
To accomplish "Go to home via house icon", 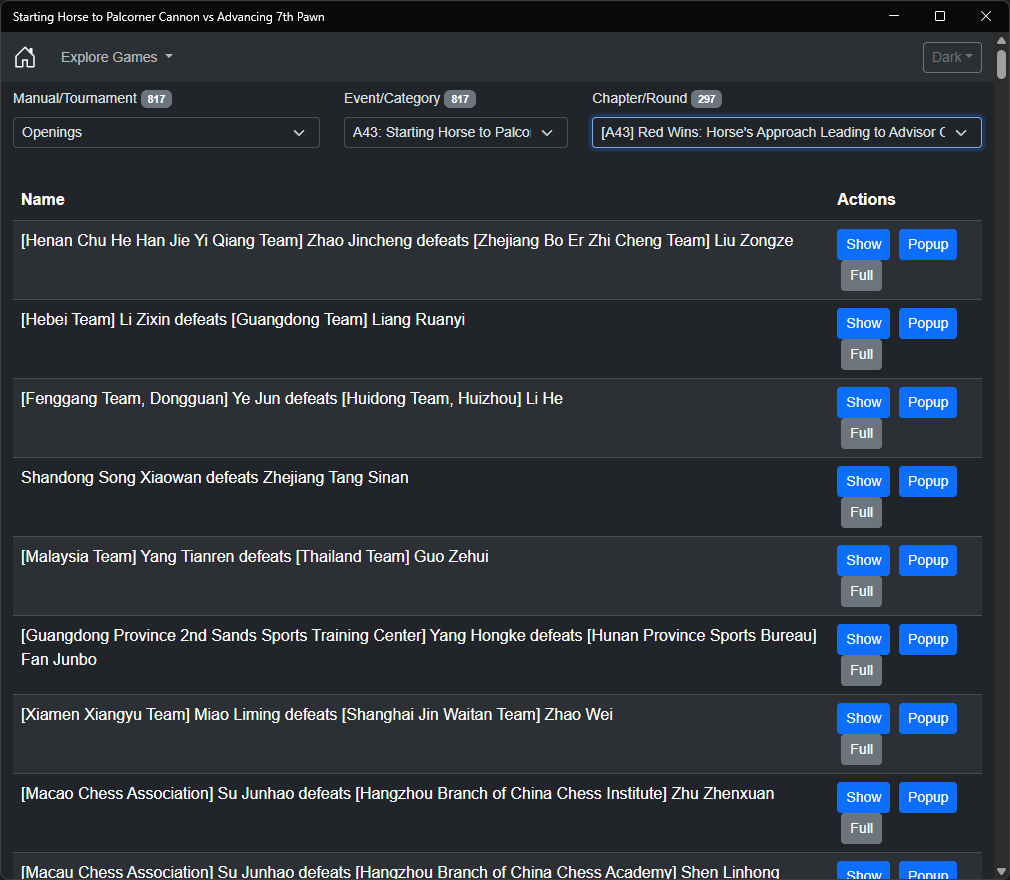I will [25, 57].
